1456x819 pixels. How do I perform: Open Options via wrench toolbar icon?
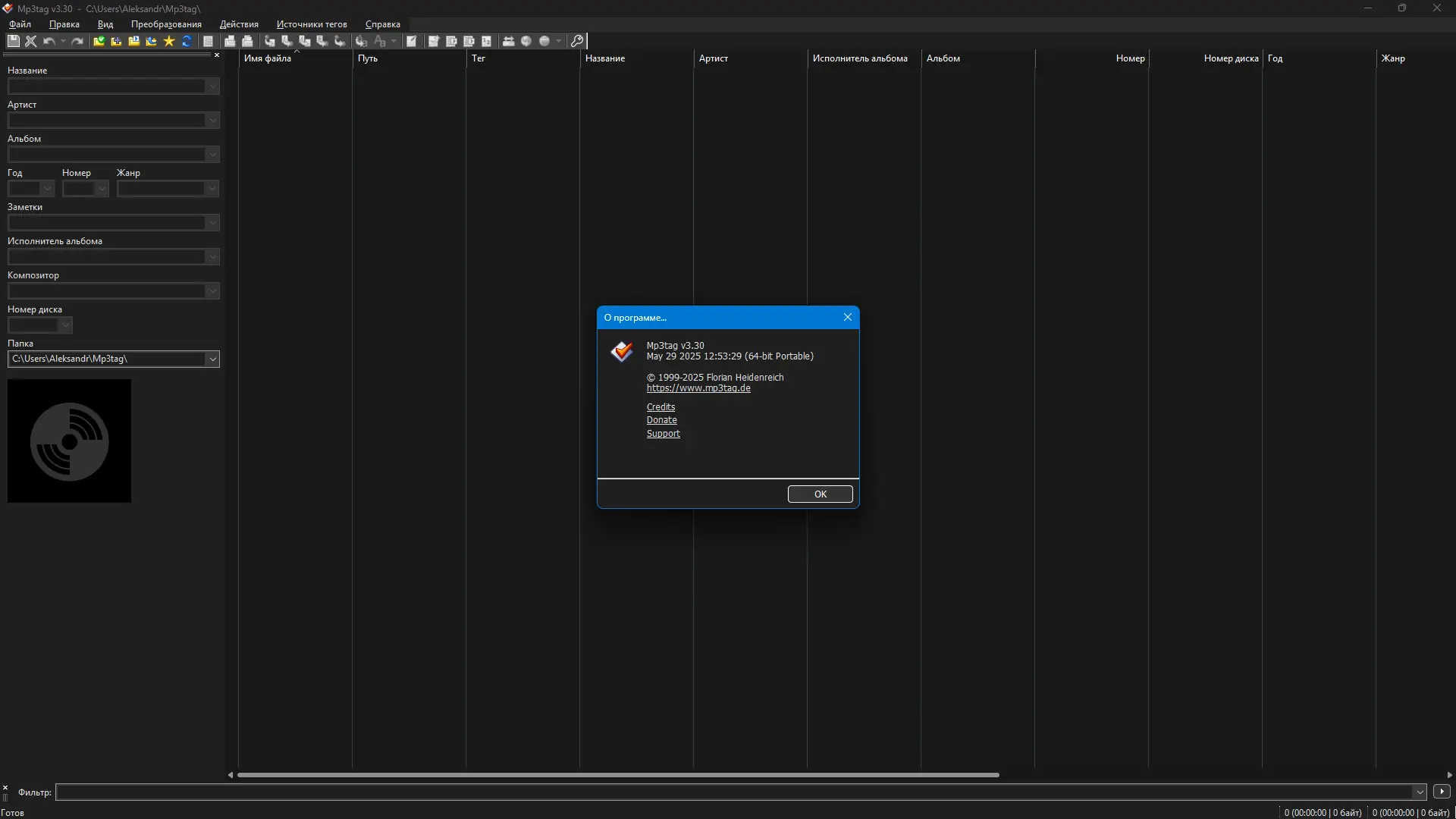coord(577,41)
